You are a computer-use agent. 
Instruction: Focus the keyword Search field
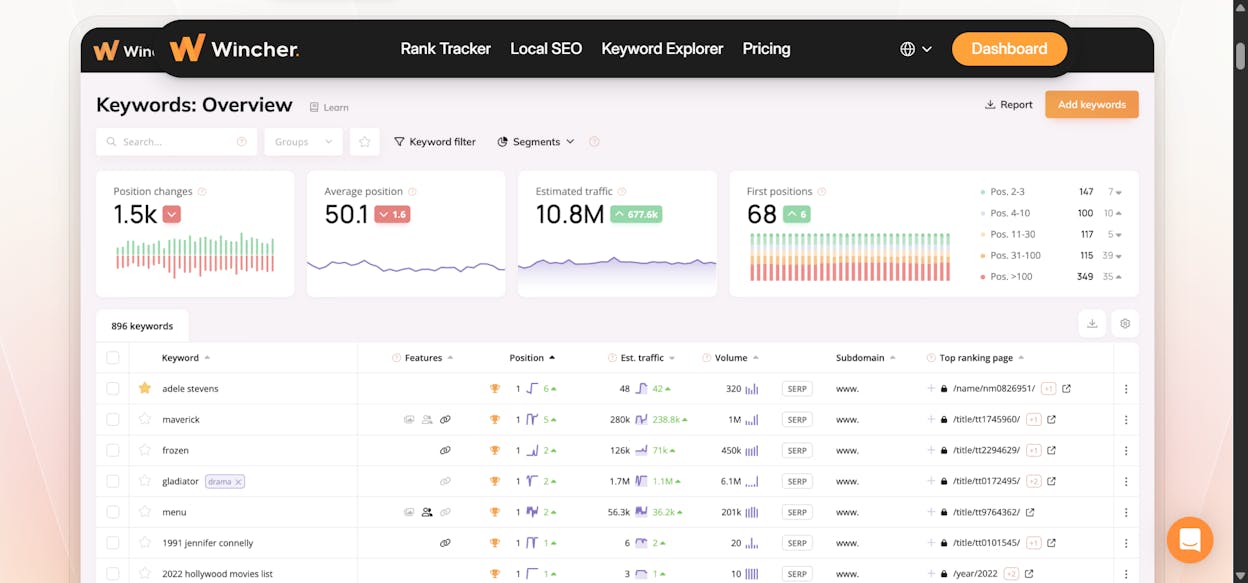pyautogui.click(x=176, y=142)
